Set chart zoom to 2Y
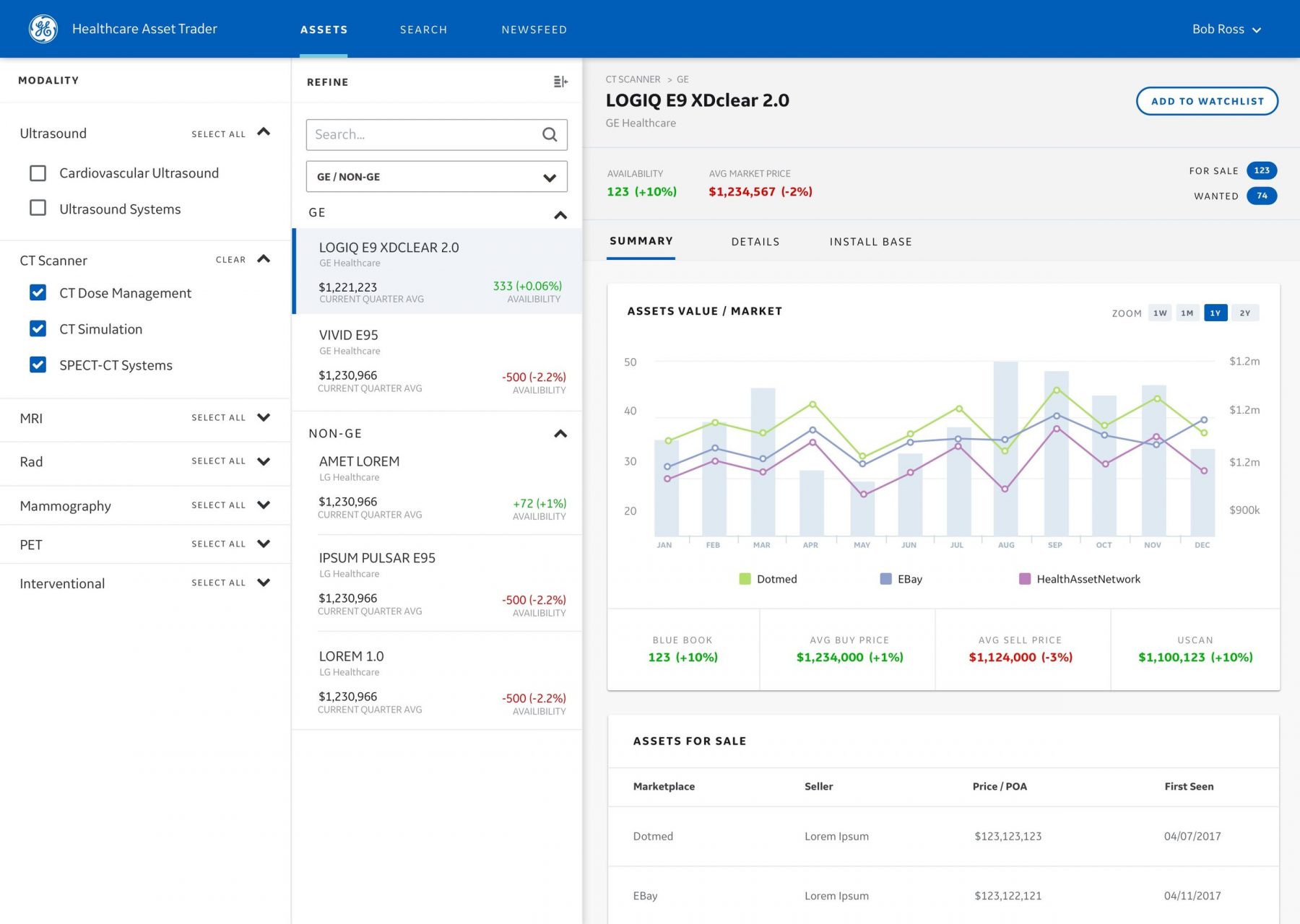 [x=1245, y=313]
